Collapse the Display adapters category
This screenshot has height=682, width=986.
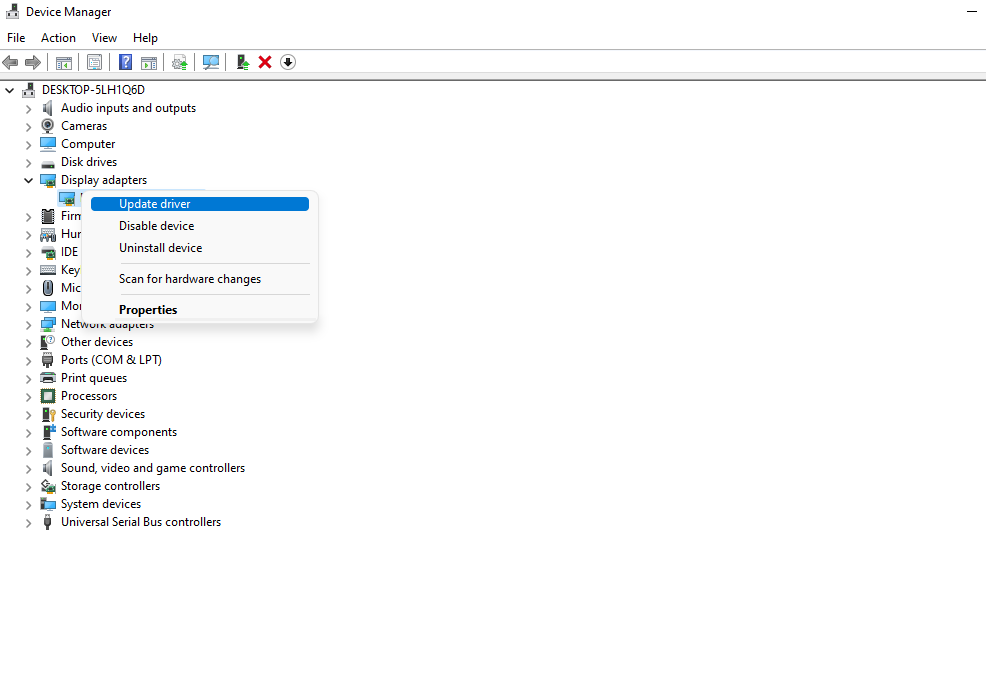tap(28, 179)
